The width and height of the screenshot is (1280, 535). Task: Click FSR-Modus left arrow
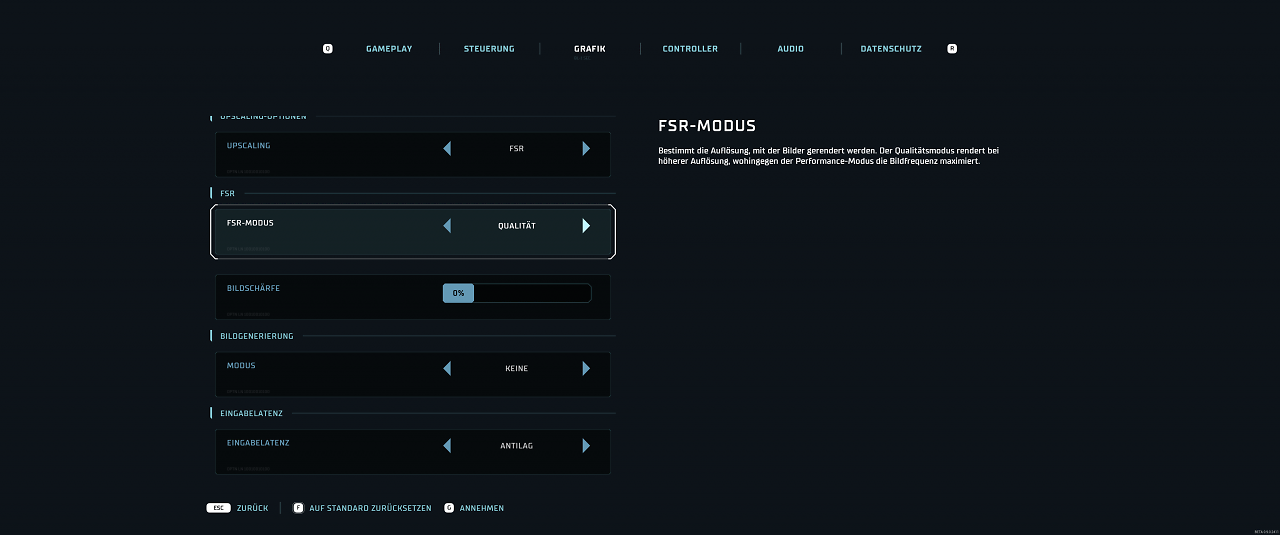click(x=447, y=226)
